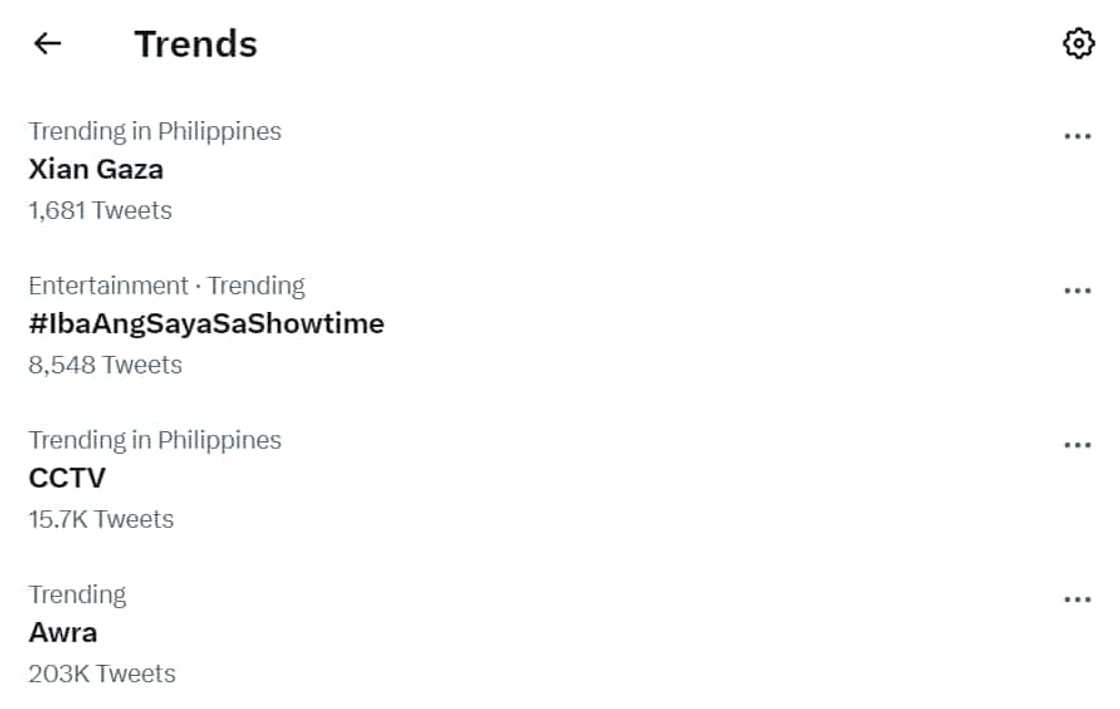This screenshot has height=709, width=1120.
Task: Click the Entertainment category label
Action: coord(108,286)
